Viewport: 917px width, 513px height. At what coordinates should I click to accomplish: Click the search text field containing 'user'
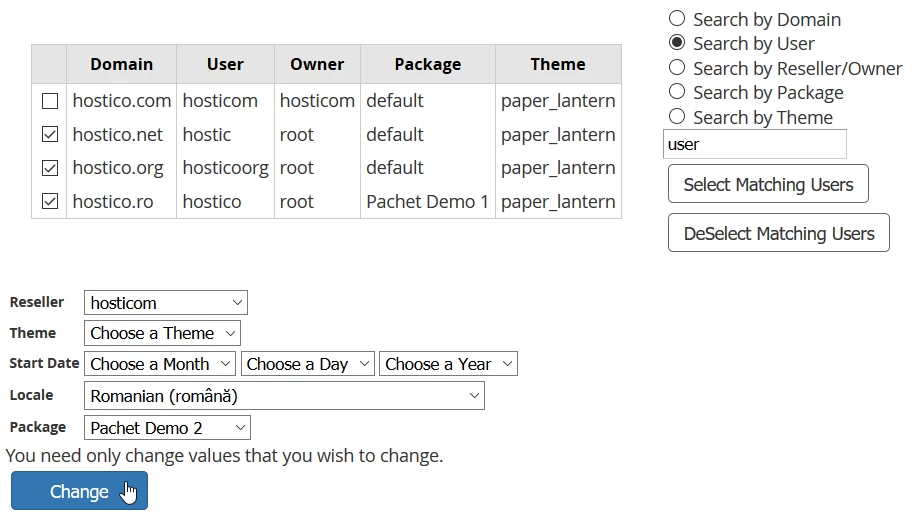click(754, 144)
